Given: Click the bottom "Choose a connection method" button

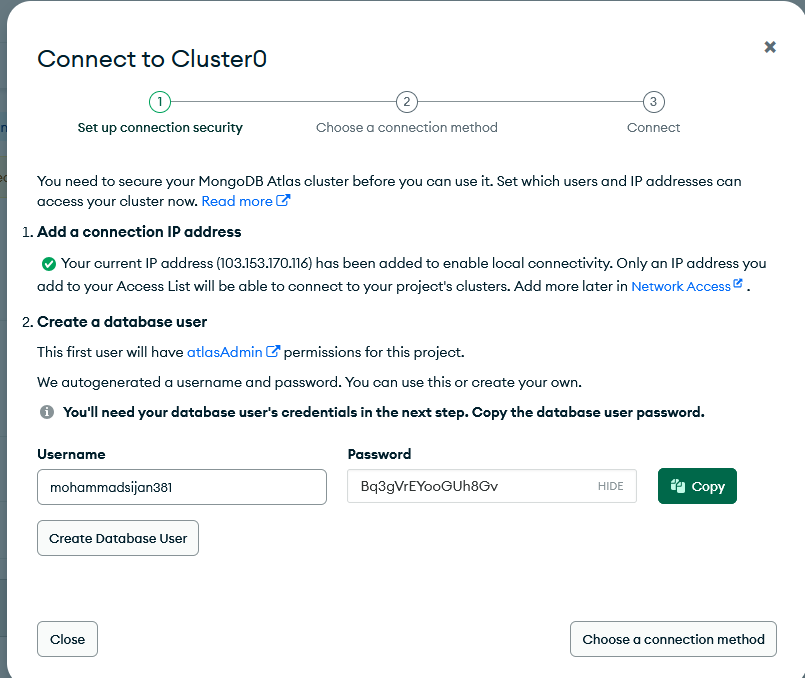Looking at the screenshot, I should (673, 639).
